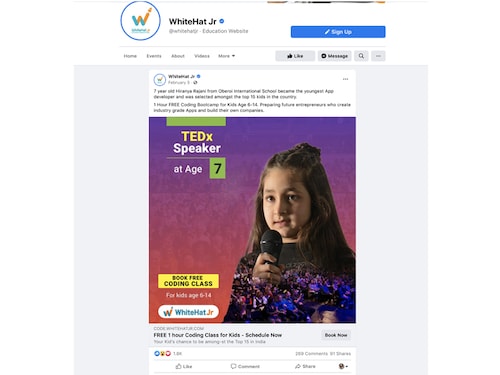Share the post using Share button
The height and width of the screenshot is (375, 500).
(305, 366)
